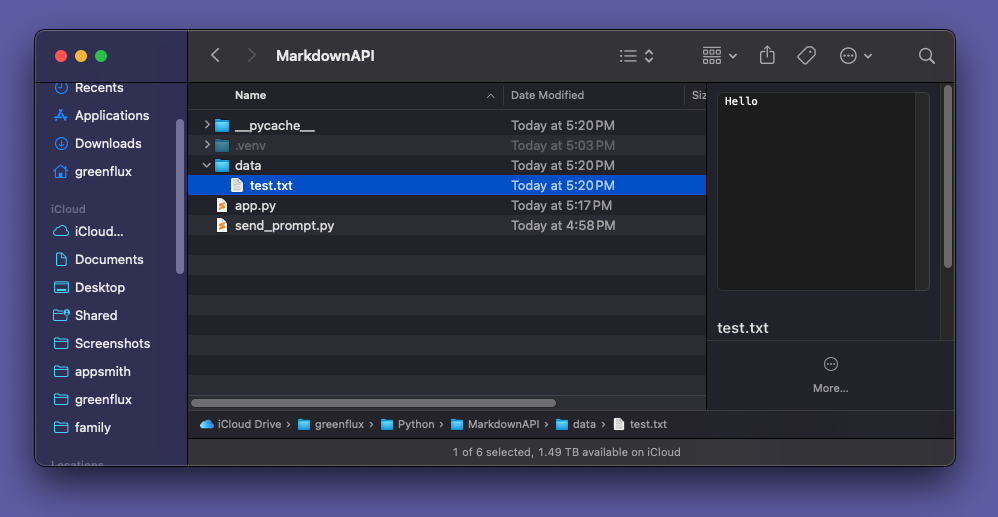This screenshot has width=998, height=517.
Task: Click the More ellipsis icon in preview
Action: pyautogui.click(x=830, y=365)
